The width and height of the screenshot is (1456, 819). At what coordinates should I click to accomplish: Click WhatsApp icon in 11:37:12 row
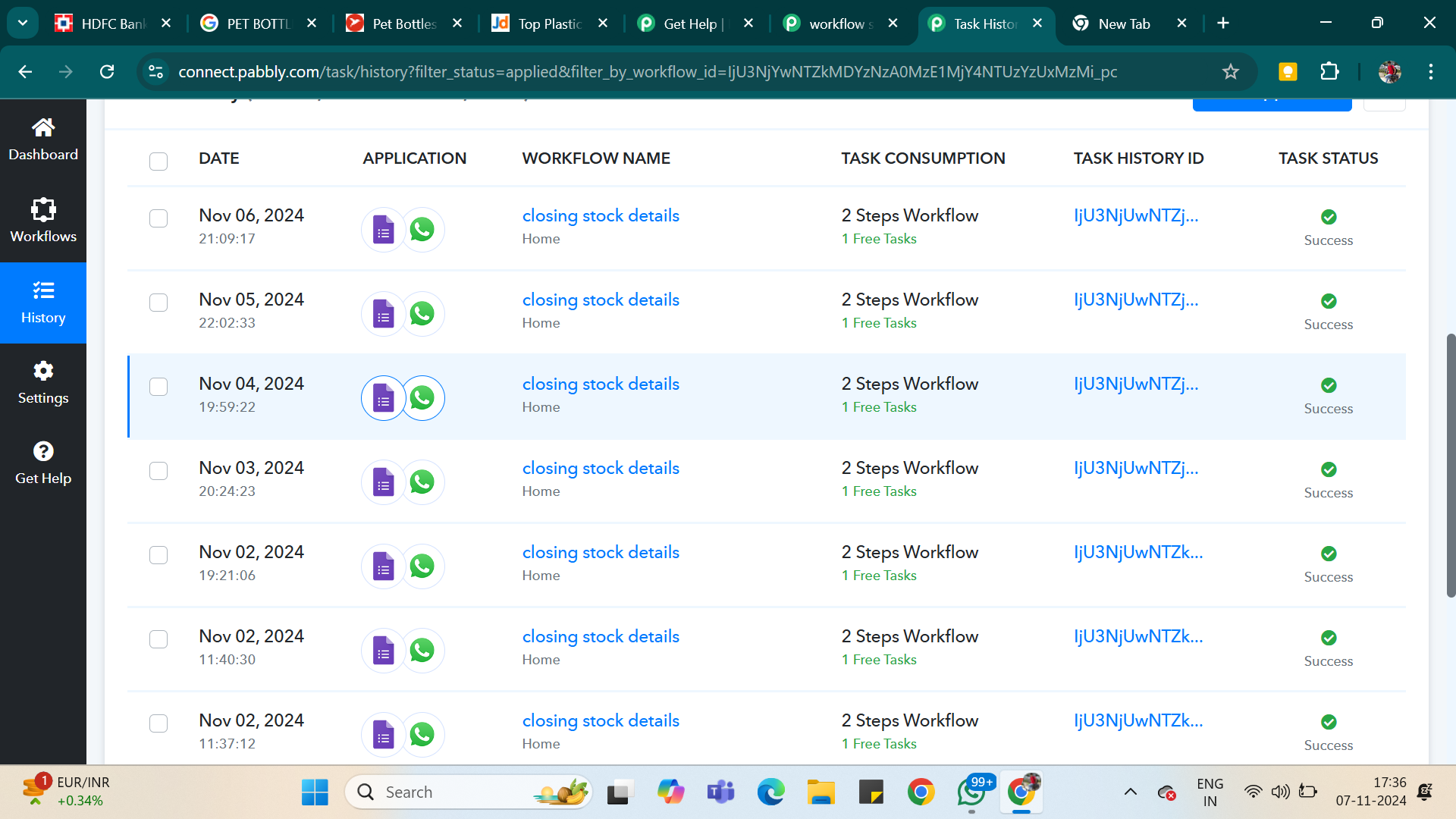coord(422,735)
